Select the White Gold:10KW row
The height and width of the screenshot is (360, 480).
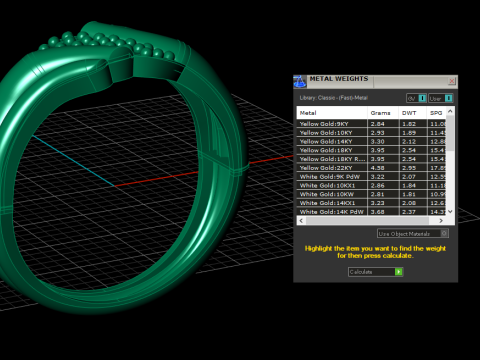[371, 194]
